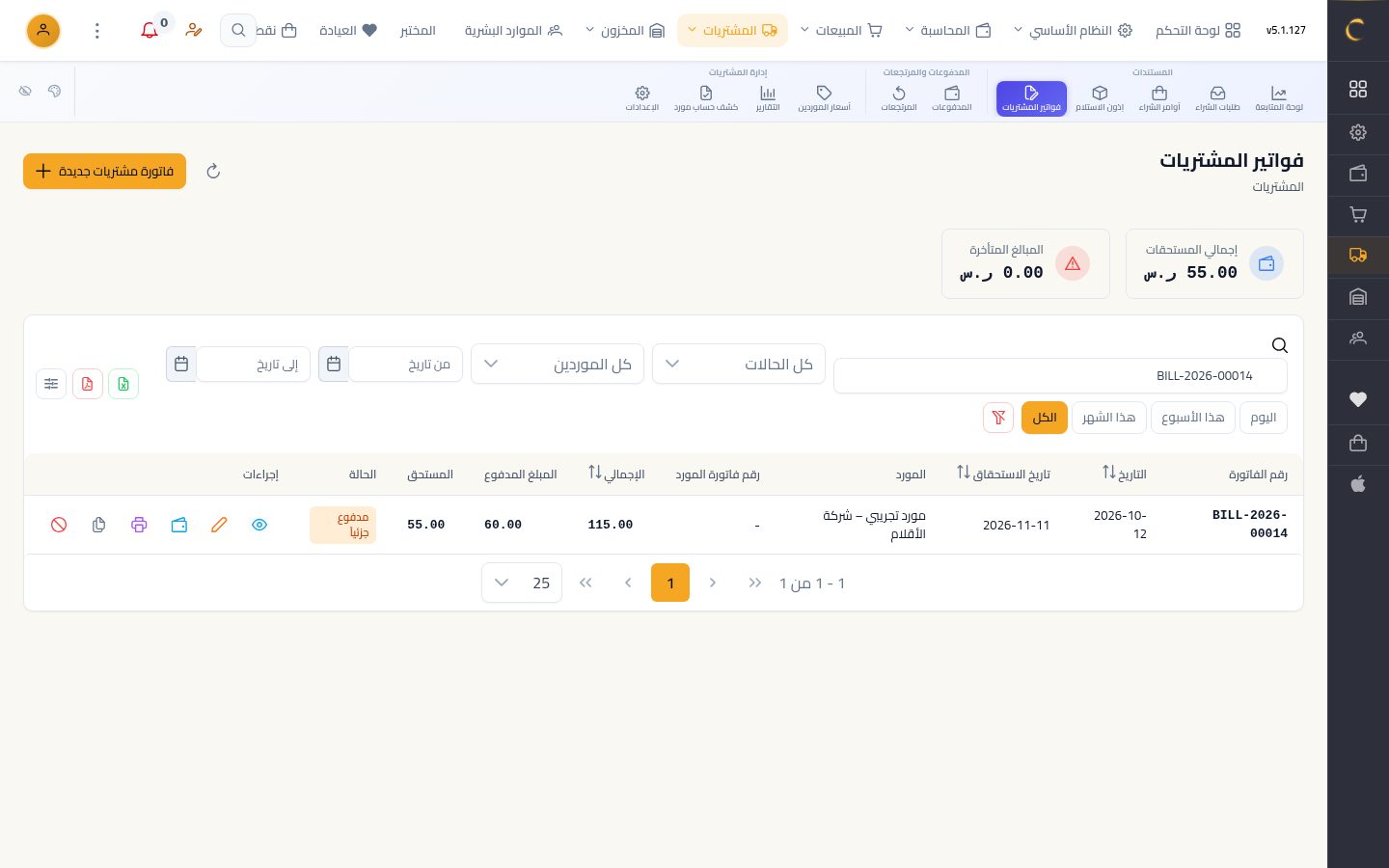View invoice BILL-2026-00014 via eye icon
This screenshot has height=868, width=1389.
click(x=259, y=525)
